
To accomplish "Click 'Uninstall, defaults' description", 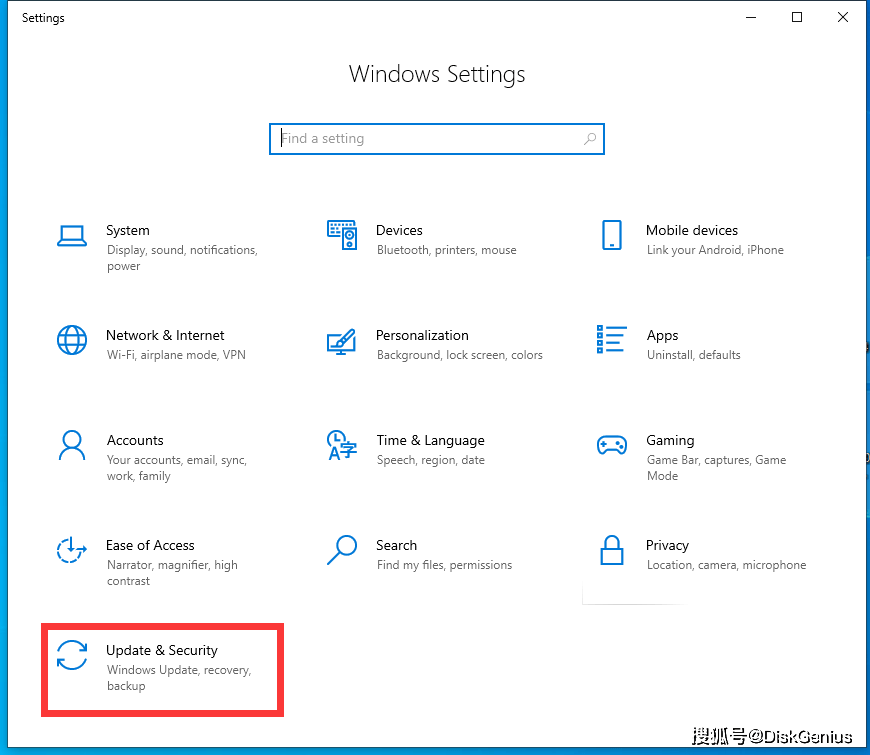I will click(x=694, y=355).
